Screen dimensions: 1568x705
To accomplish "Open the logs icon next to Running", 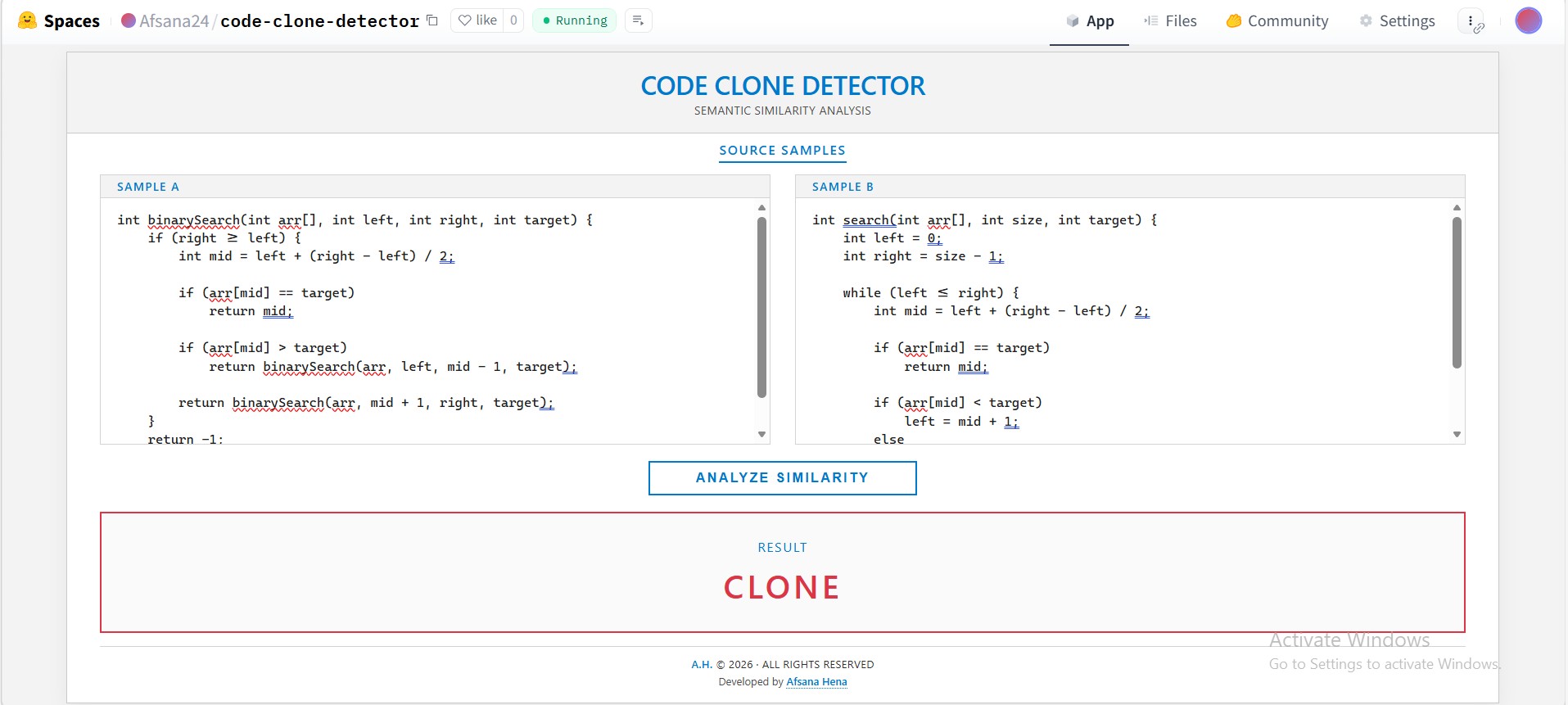I will [x=639, y=20].
